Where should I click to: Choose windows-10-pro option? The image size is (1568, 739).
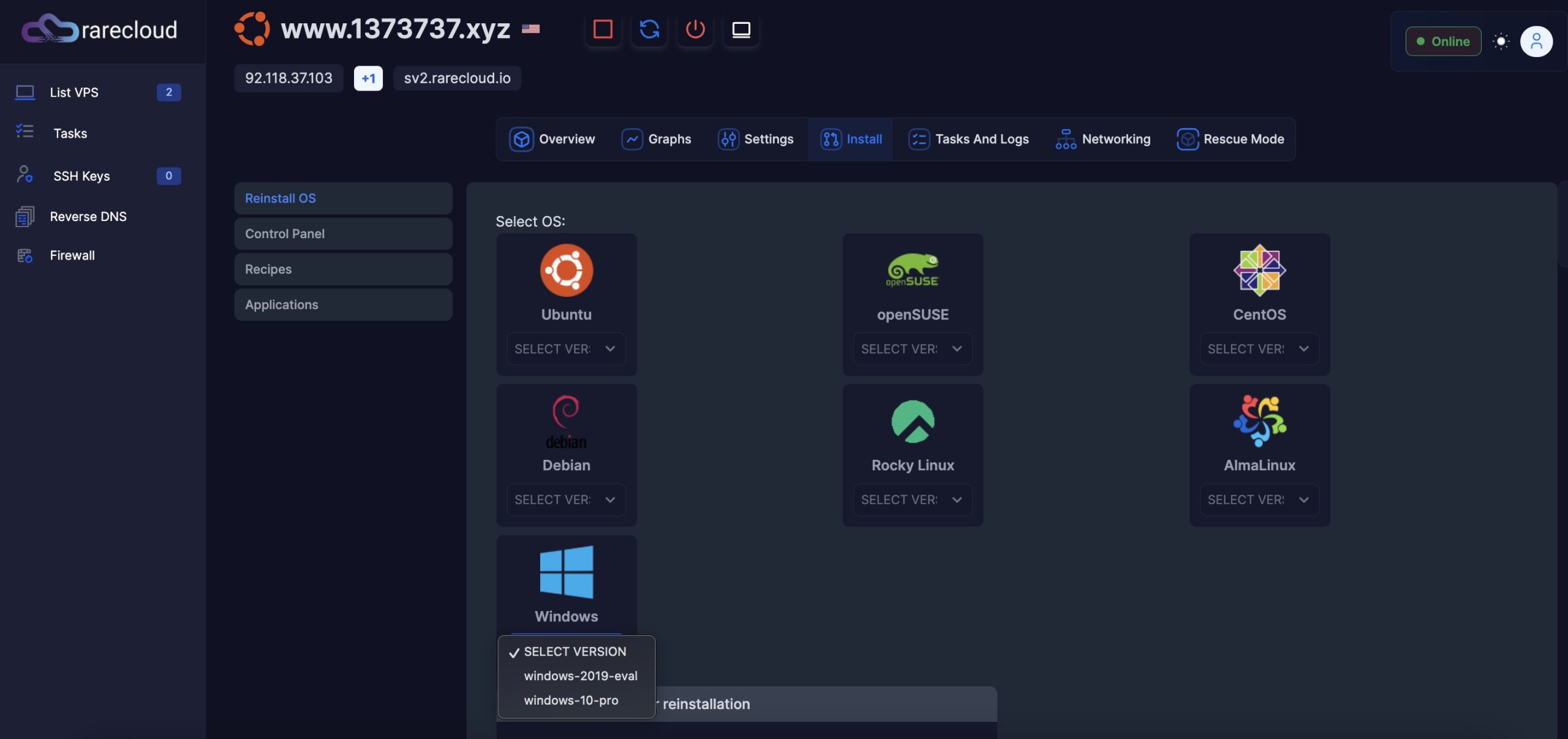point(571,700)
